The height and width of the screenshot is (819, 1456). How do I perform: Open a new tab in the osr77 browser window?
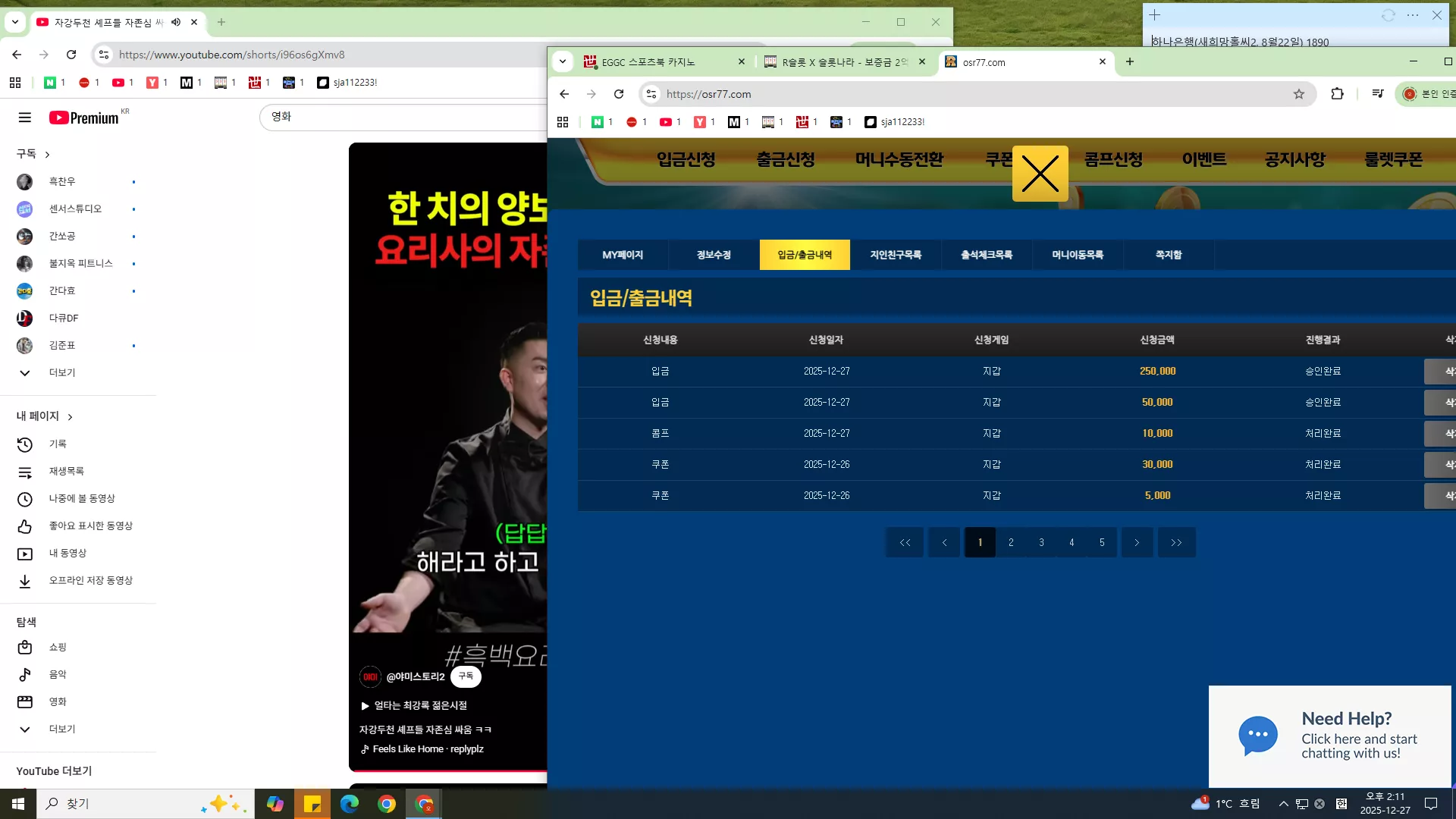pyautogui.click(x=1130, y=62)
